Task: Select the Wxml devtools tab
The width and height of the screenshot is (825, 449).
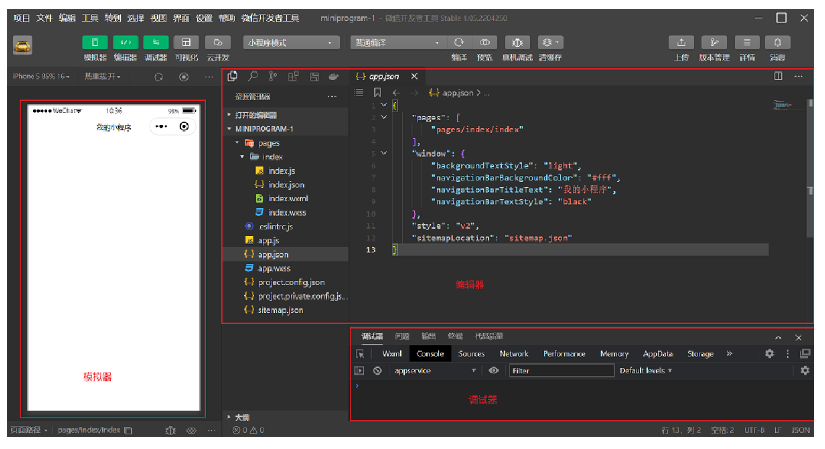Action: [x=392, y=354]
